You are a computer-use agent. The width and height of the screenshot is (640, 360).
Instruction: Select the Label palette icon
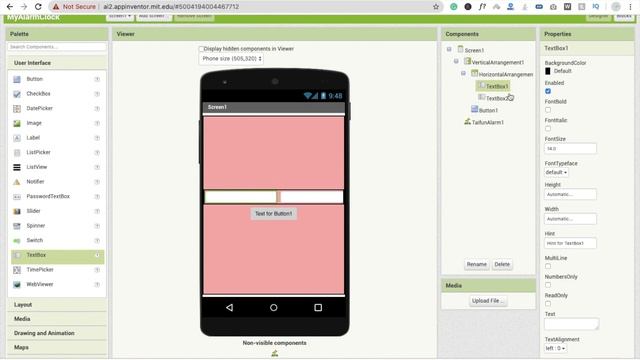coord(17,138)
